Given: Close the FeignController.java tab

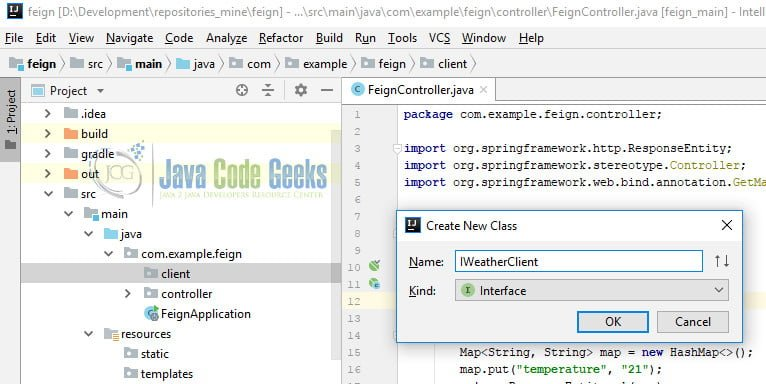Looking at the screenshot, I should click(x=483, y=90).
